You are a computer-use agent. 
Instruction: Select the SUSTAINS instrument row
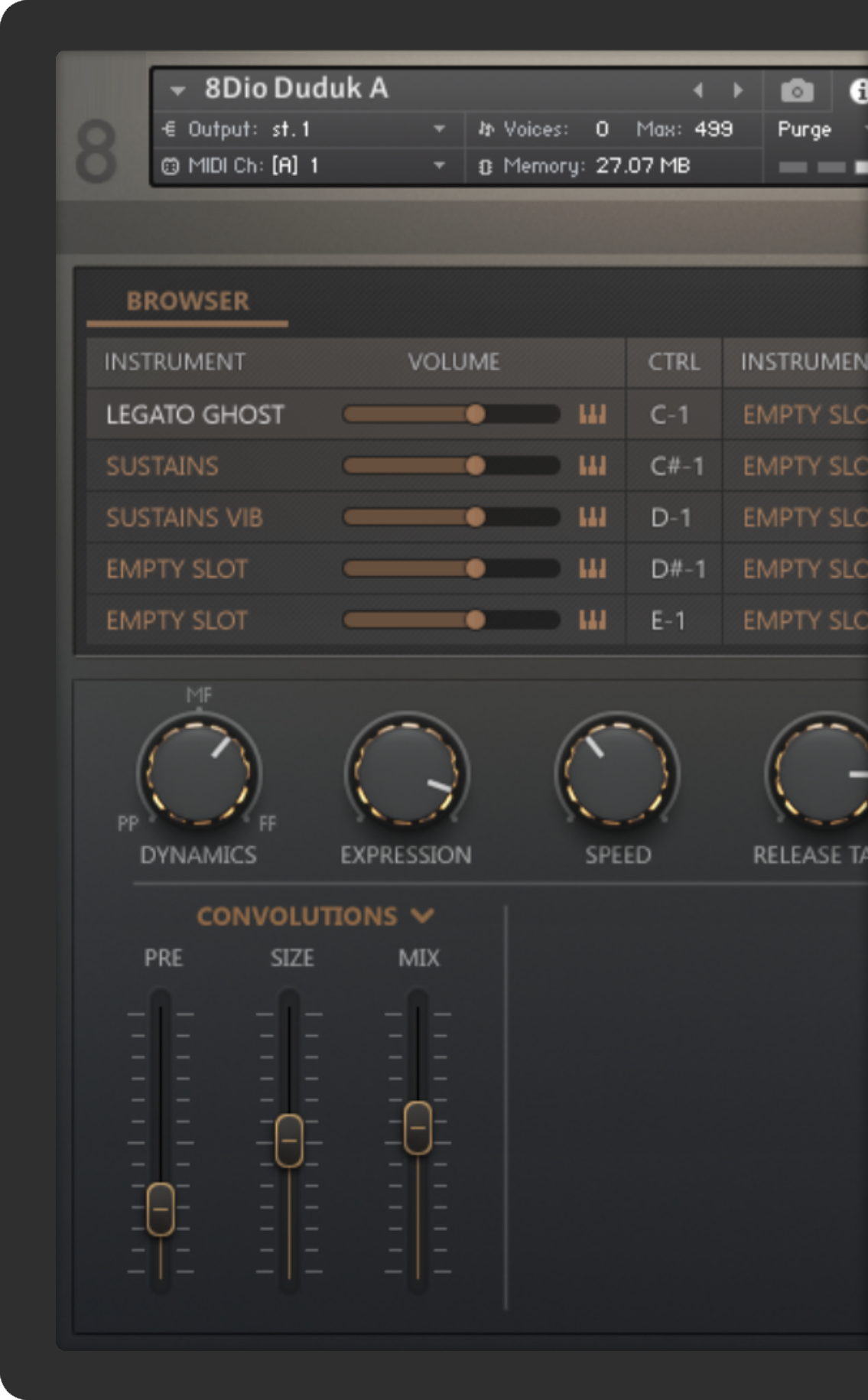162,466
